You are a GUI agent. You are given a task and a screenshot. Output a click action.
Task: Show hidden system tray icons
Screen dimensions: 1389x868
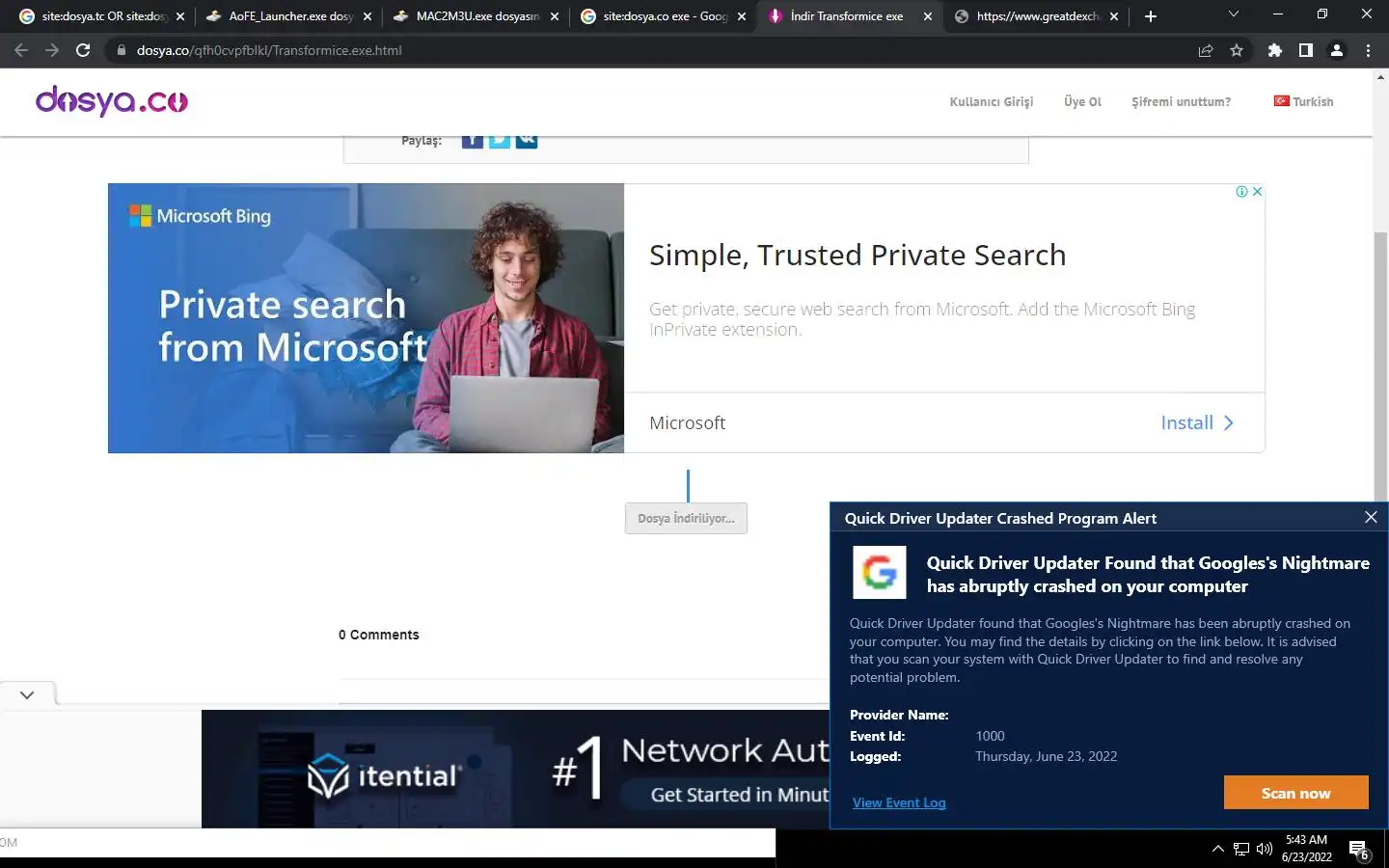[x=1217, y=849]
